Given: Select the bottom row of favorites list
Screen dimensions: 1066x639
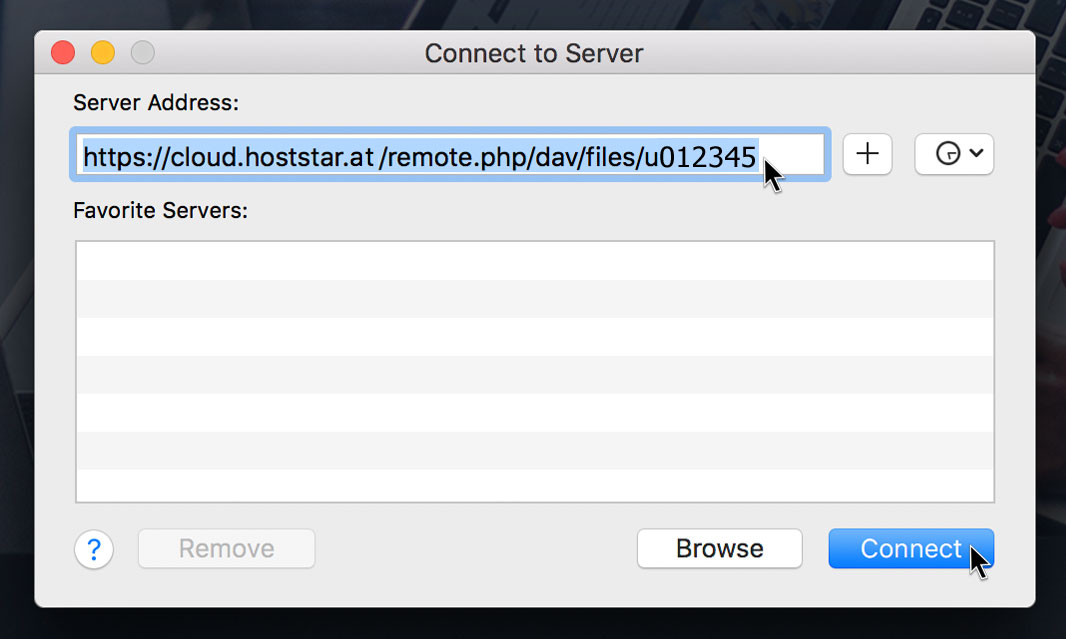Looking at the screenshot, I should point(535,485).
